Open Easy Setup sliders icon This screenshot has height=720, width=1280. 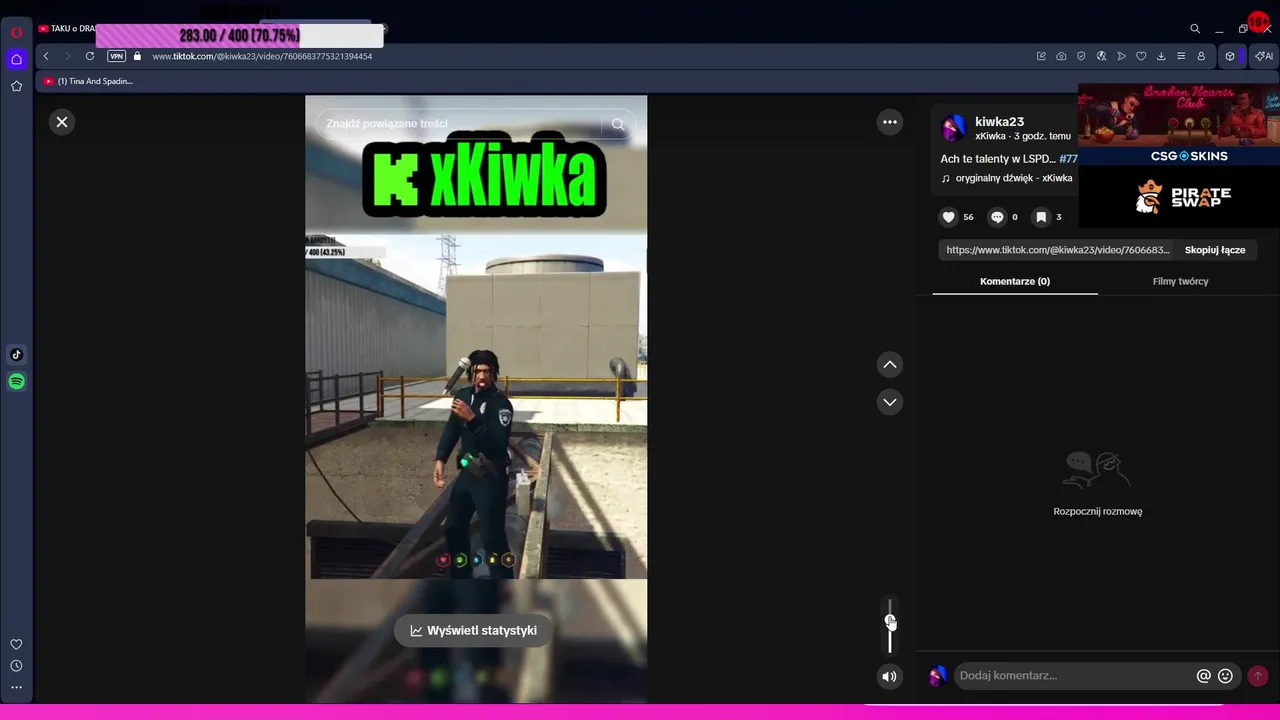click(x=1181, y=56)
